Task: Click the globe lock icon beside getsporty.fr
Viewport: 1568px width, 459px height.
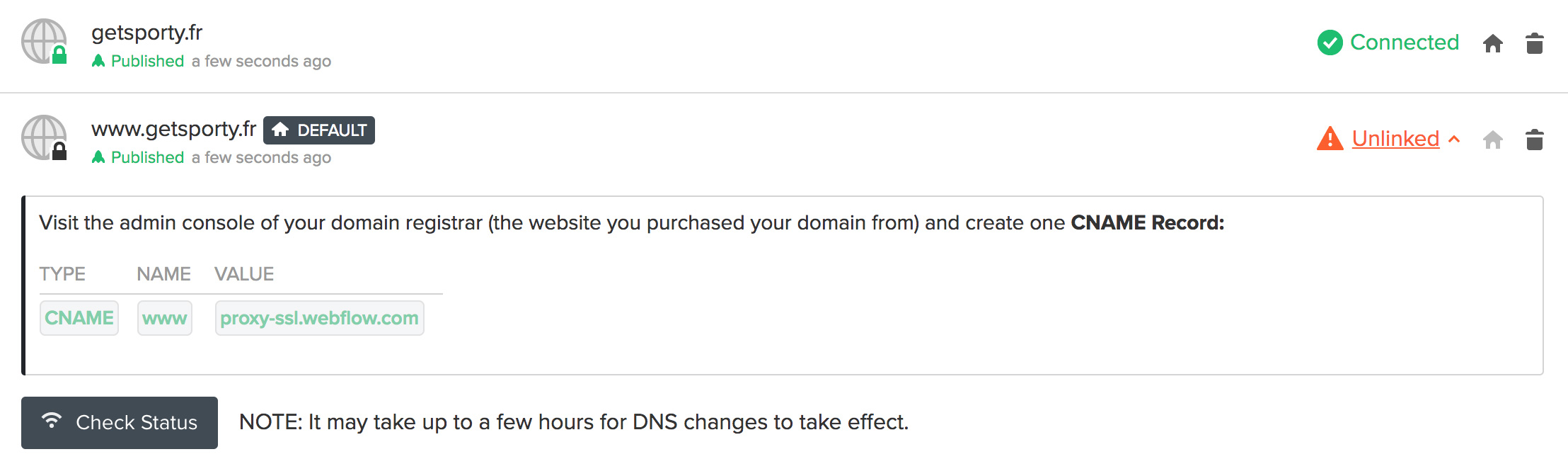Action: click(x=44, y=42)
